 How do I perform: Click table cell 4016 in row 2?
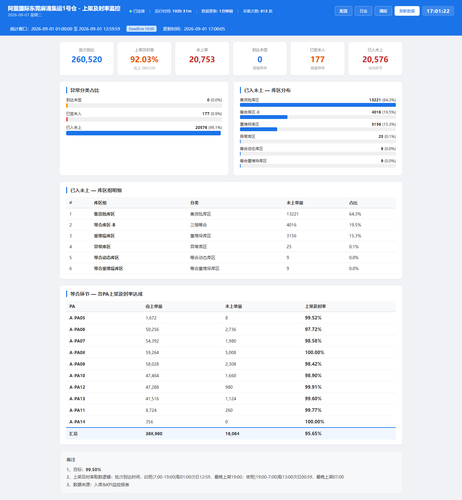[291, 225]
